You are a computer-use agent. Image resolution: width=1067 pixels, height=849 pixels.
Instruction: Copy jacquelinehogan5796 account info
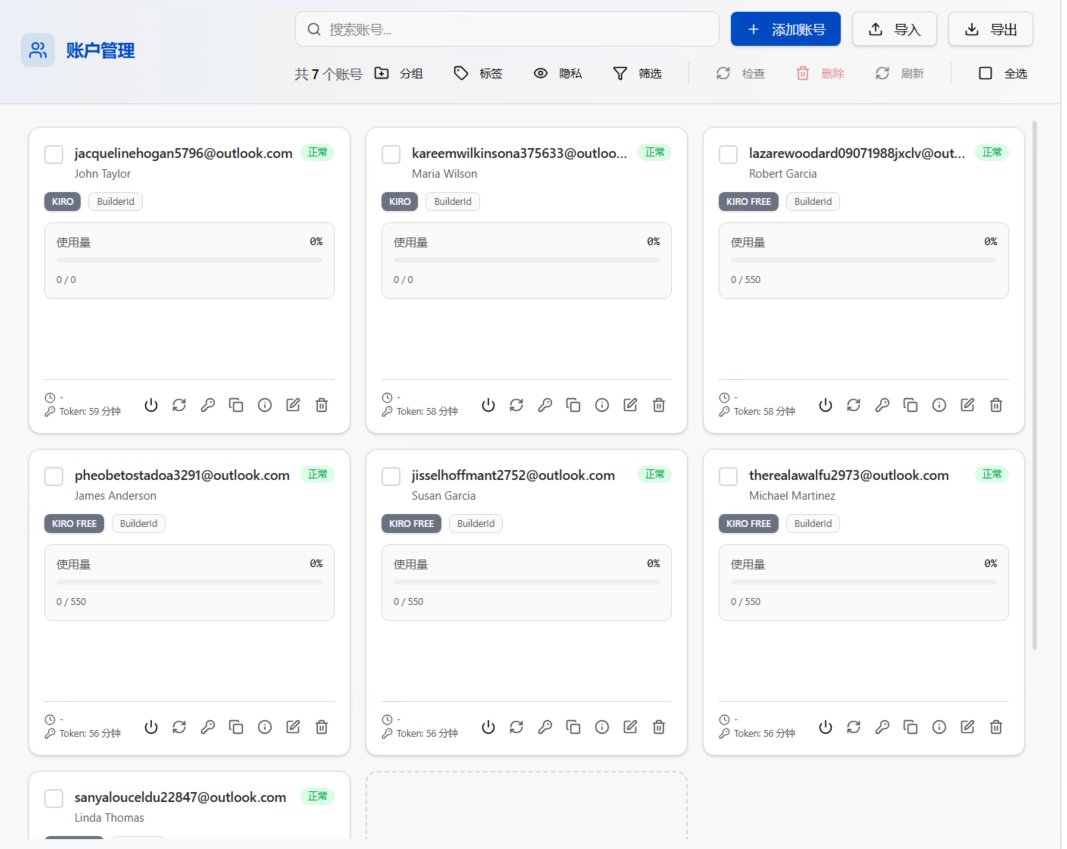[236, 405]
